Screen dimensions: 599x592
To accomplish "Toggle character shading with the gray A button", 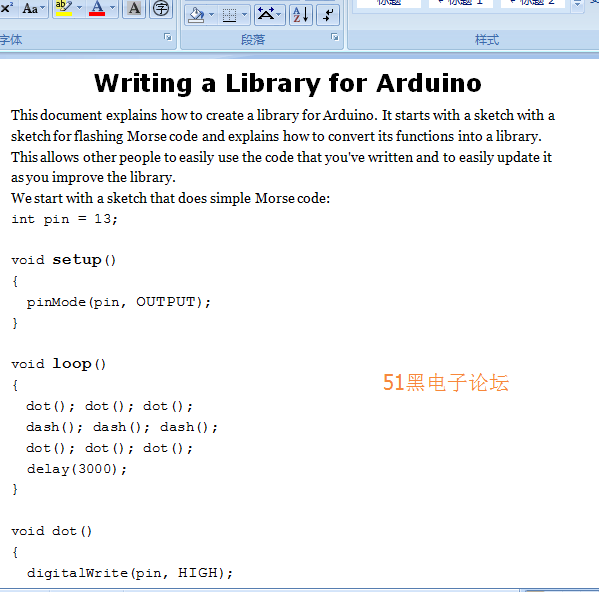I will 134,8.
